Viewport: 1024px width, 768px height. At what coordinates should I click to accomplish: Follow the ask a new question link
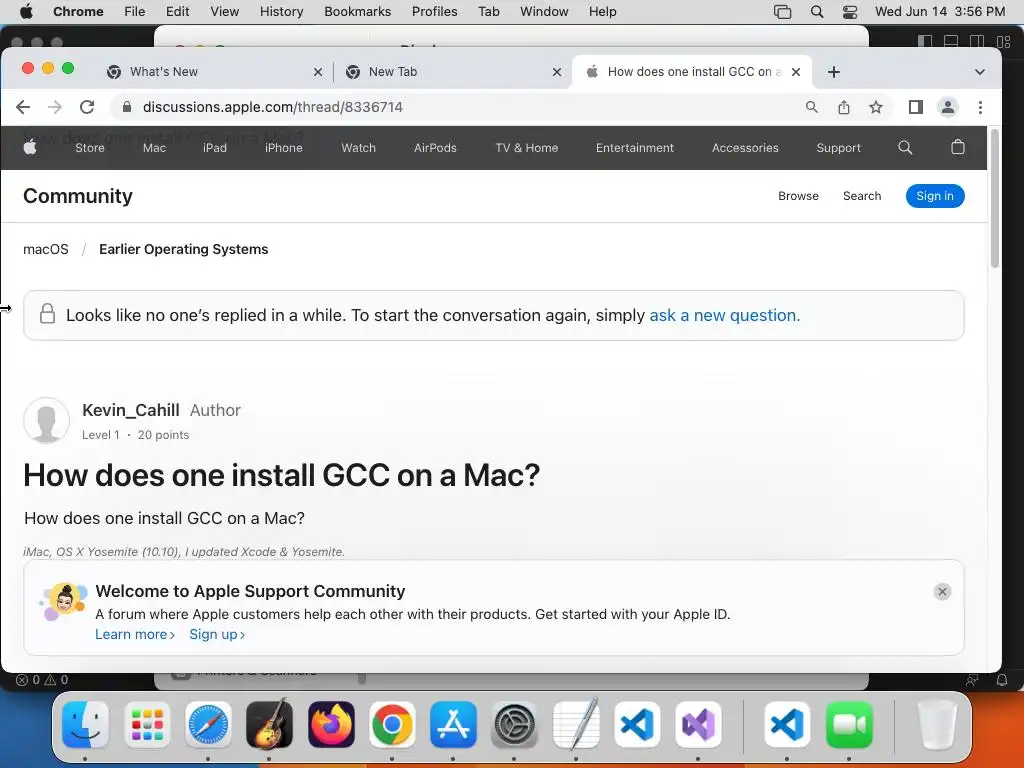724,315
